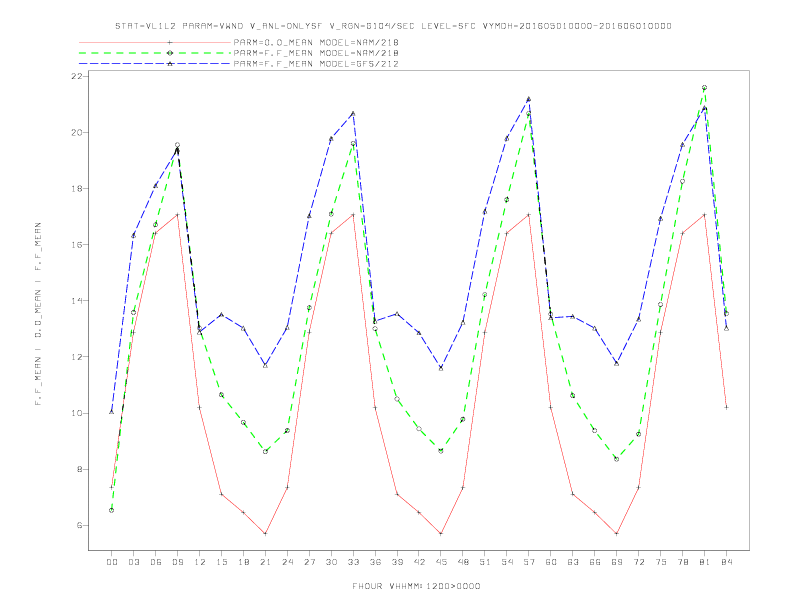Click x-axis tick label 27
Screen dimensions: 792x612
tap(309, 562)
